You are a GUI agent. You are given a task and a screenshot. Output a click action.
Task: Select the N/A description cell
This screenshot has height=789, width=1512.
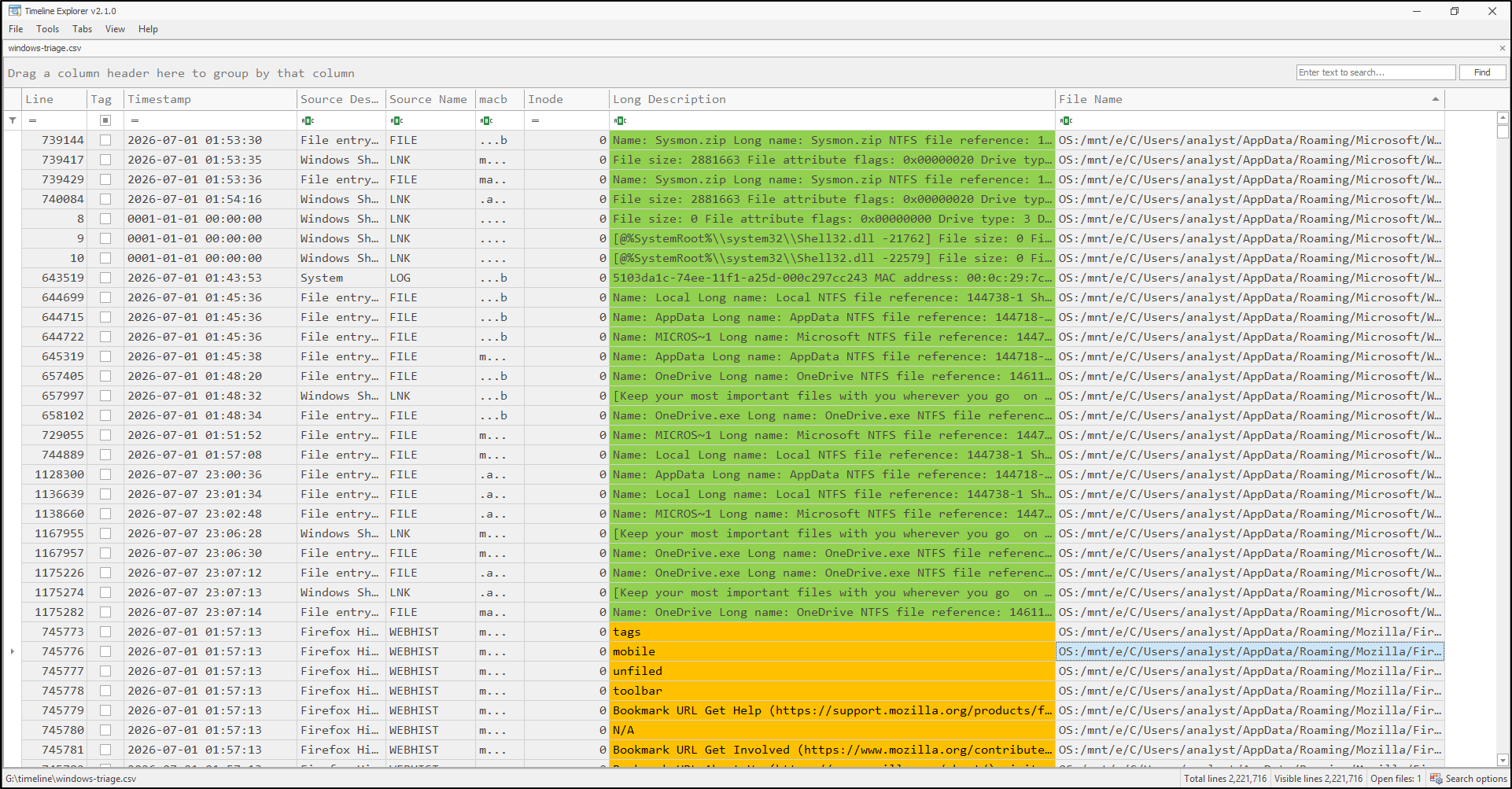[832, 730]
